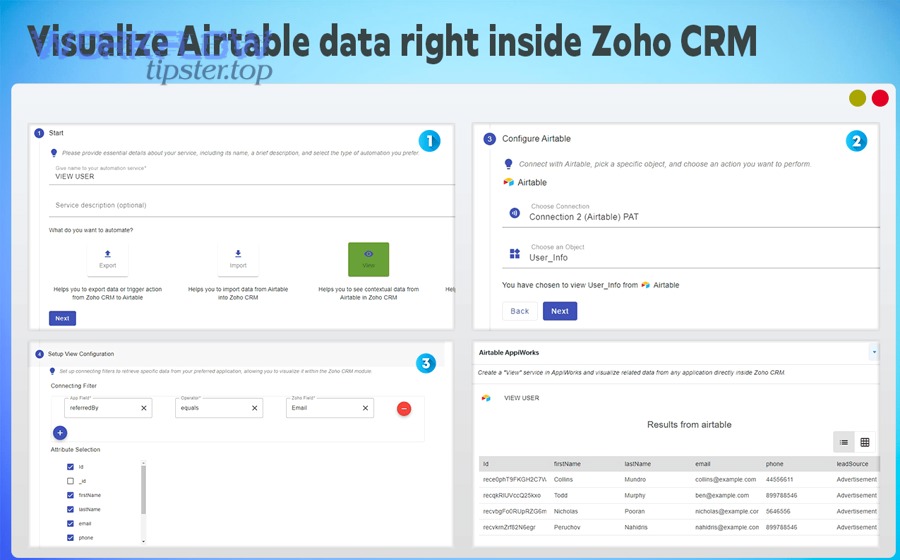The height and width of the screenshot is (560, 900).
Task: Select the green View automation tile
Action: (368, 259)
